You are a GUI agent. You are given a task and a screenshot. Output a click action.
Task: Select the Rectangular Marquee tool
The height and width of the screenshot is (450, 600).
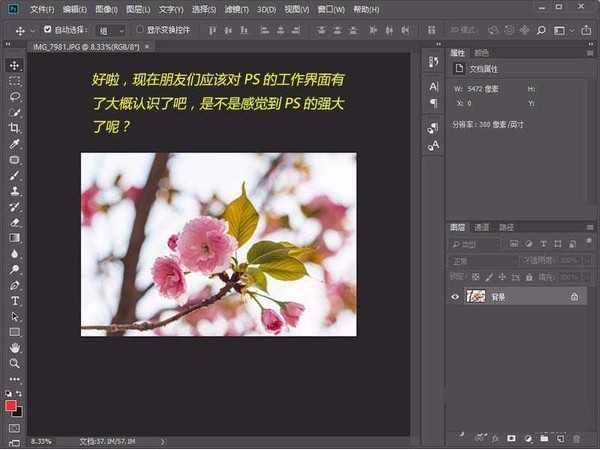point(14,81)
